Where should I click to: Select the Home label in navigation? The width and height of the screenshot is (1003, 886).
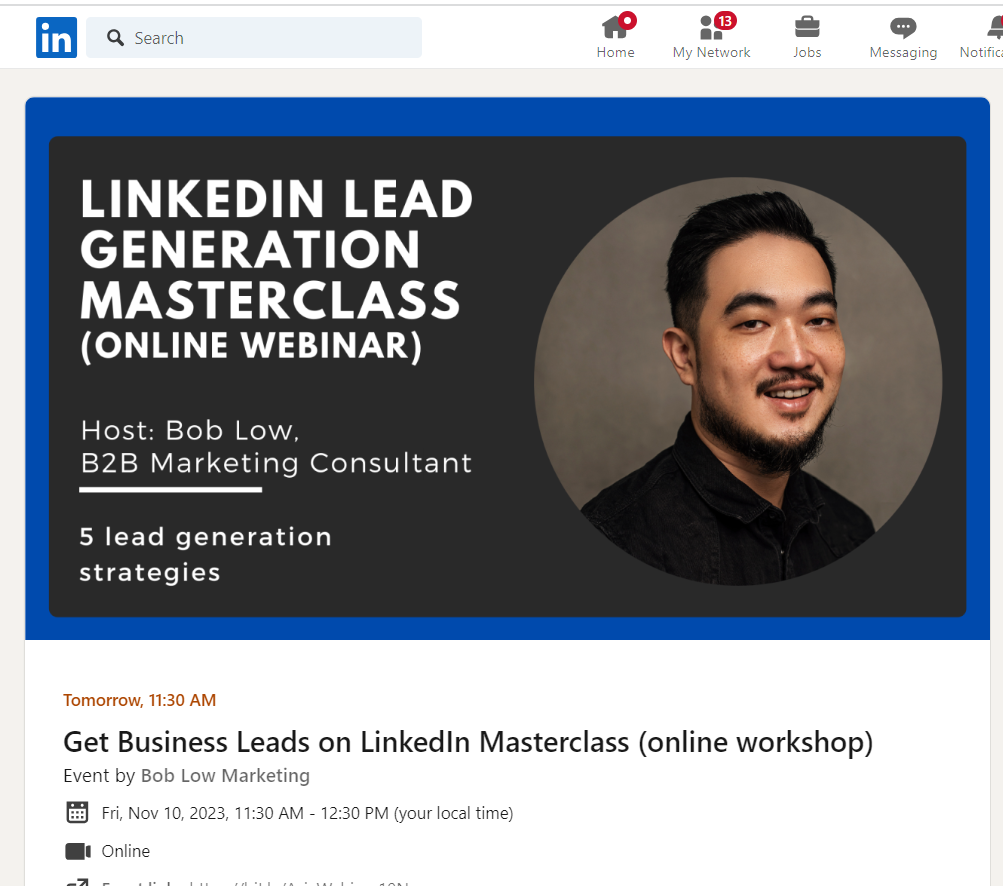615,52
